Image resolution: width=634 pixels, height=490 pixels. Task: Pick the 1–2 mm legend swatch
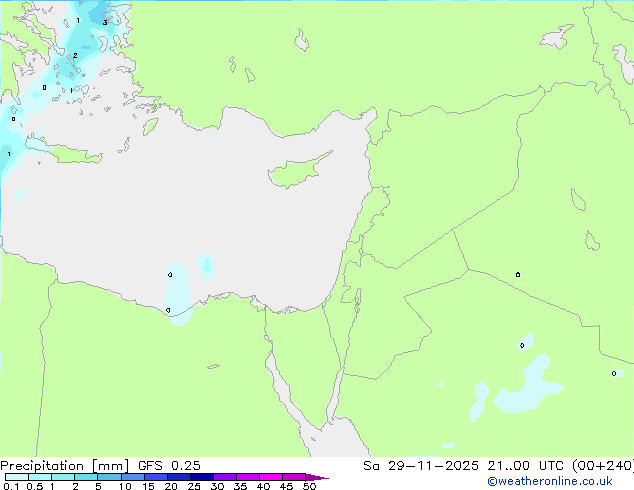[x=63, y=477]
